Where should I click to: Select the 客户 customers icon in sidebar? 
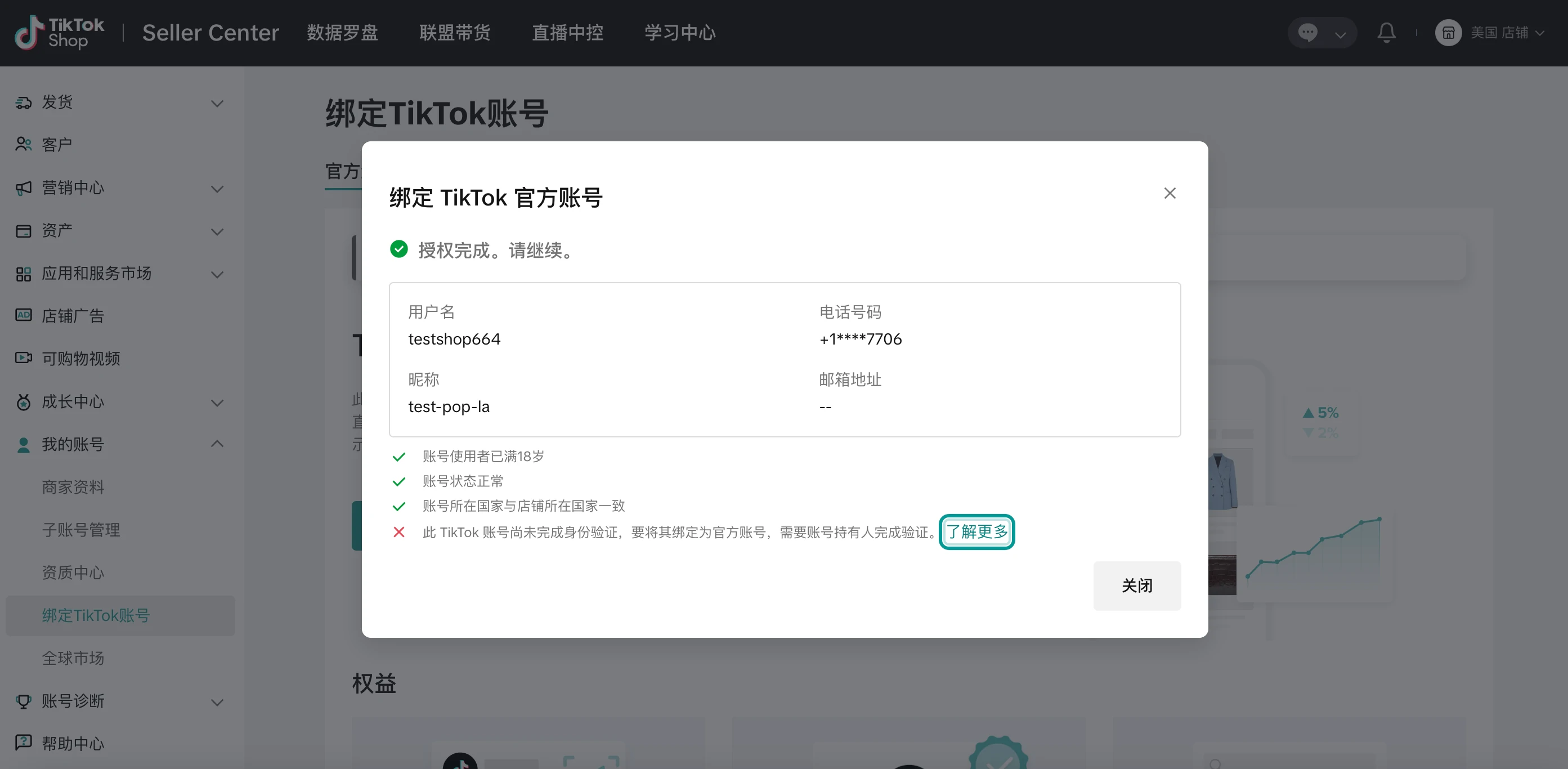click(x=23, y=144)
